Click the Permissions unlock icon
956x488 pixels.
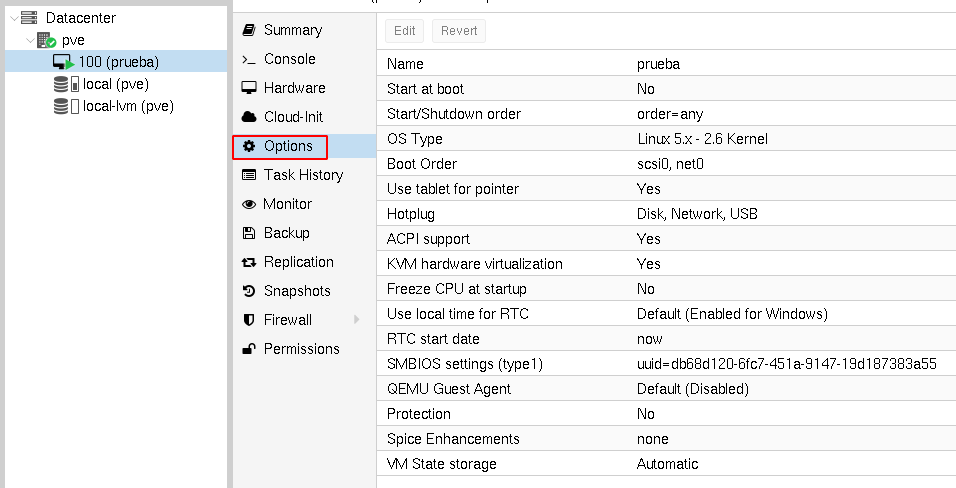[249, 349]
